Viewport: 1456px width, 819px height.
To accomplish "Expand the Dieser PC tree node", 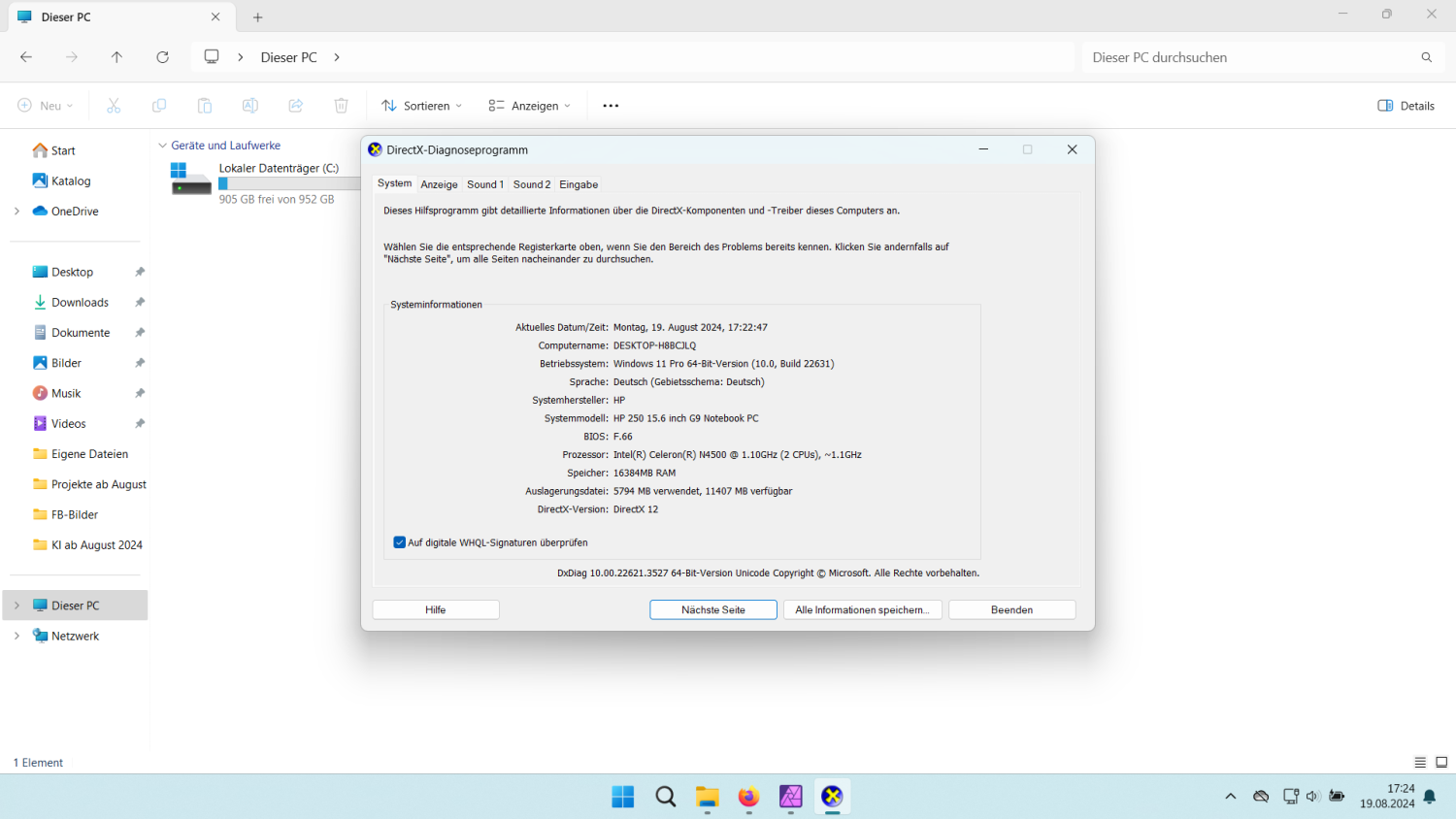I will click(17, 606).
